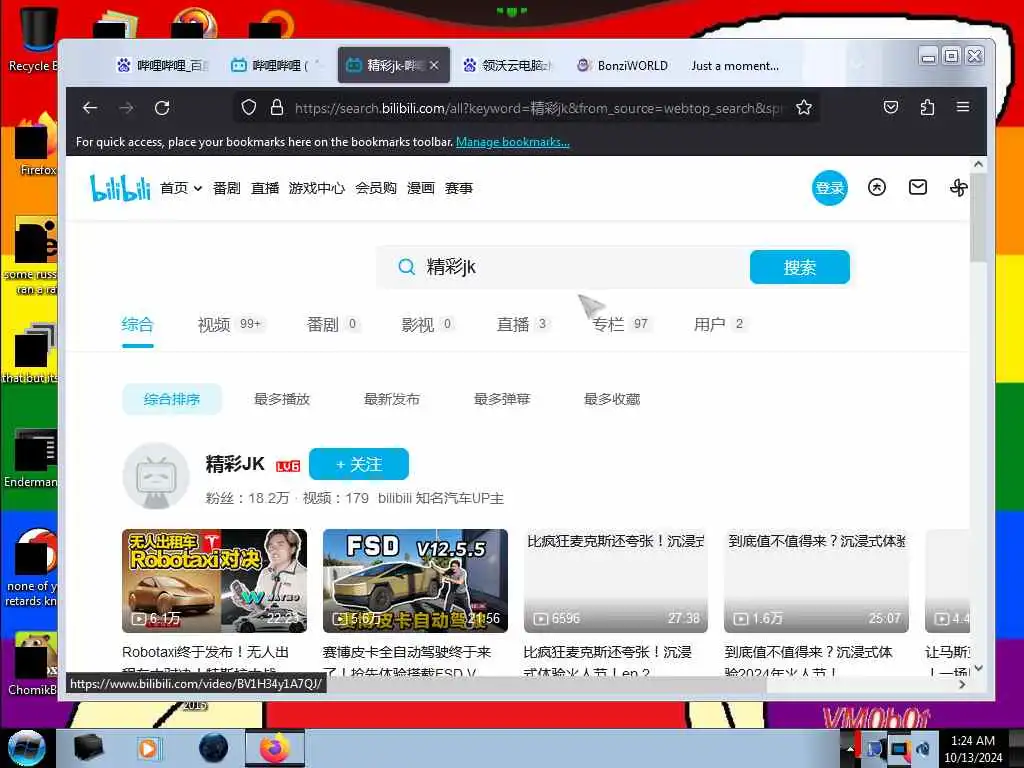
Task: Select the 影视 results tab
Action: [428, 324]
